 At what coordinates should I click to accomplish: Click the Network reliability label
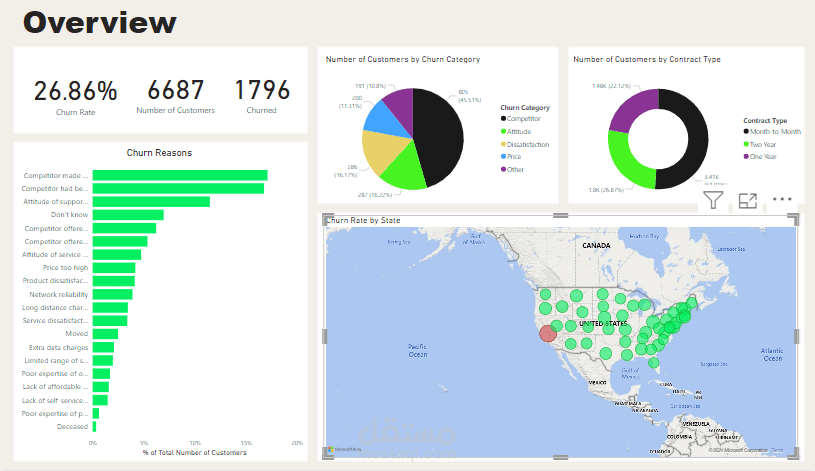[x=58, y=294]
